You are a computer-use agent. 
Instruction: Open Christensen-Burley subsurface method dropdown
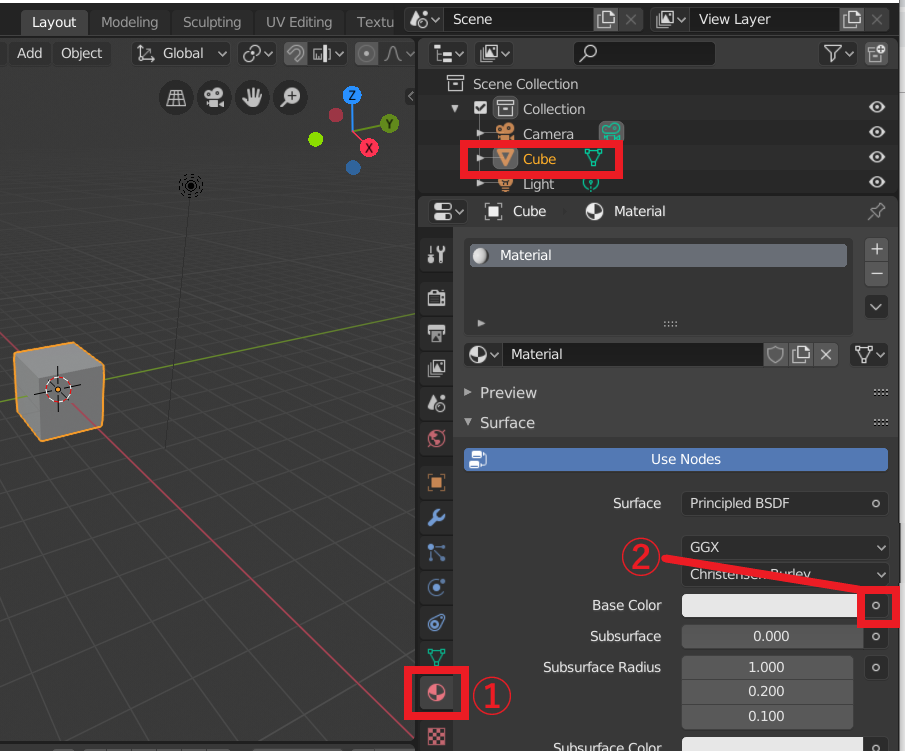pyautogui.click(x=785, y=574)
